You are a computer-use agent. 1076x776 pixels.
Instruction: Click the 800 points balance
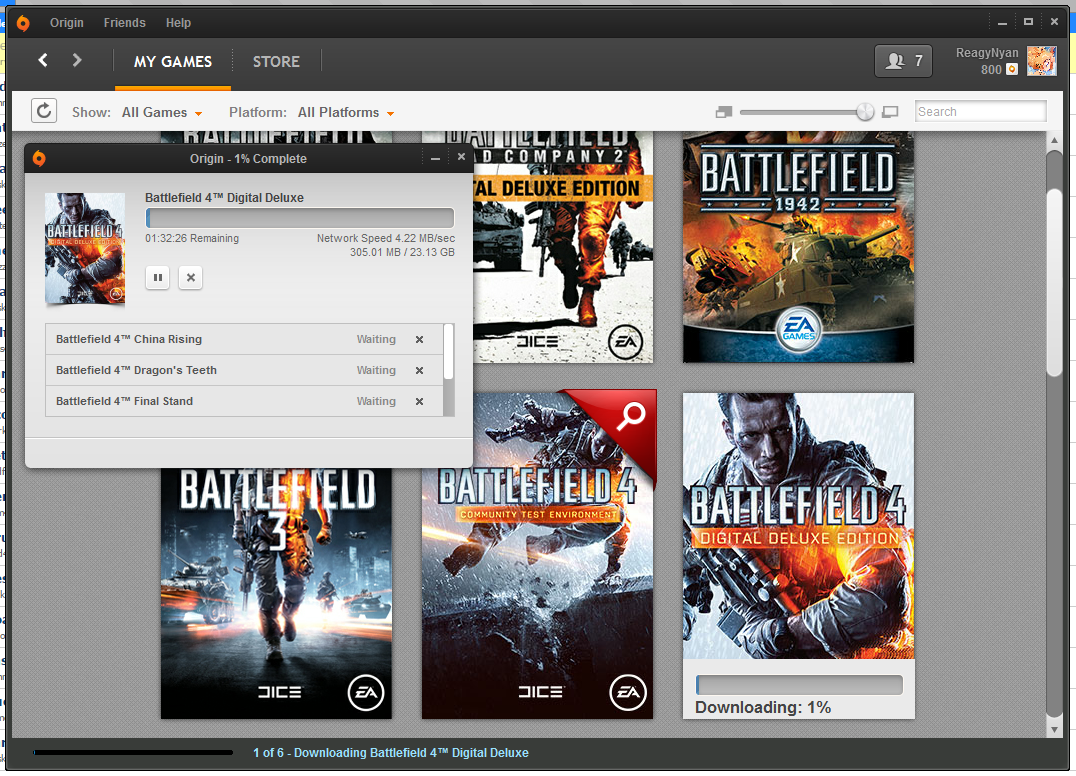pyautogui.click(x=991, y=69)
